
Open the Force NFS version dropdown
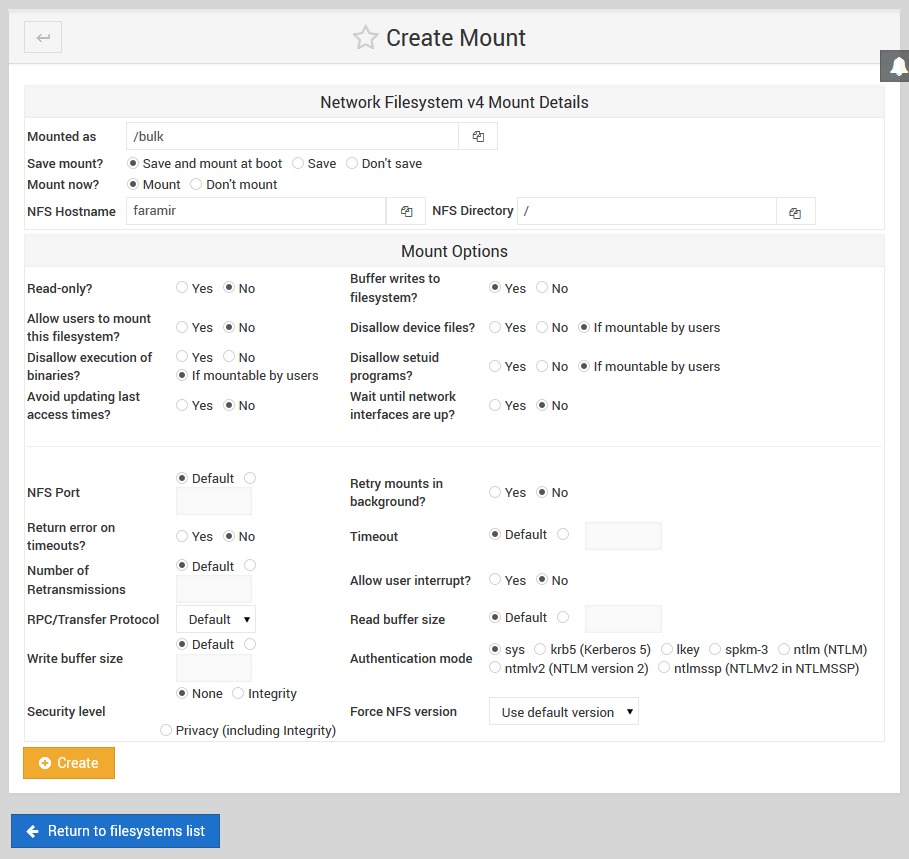563,711
